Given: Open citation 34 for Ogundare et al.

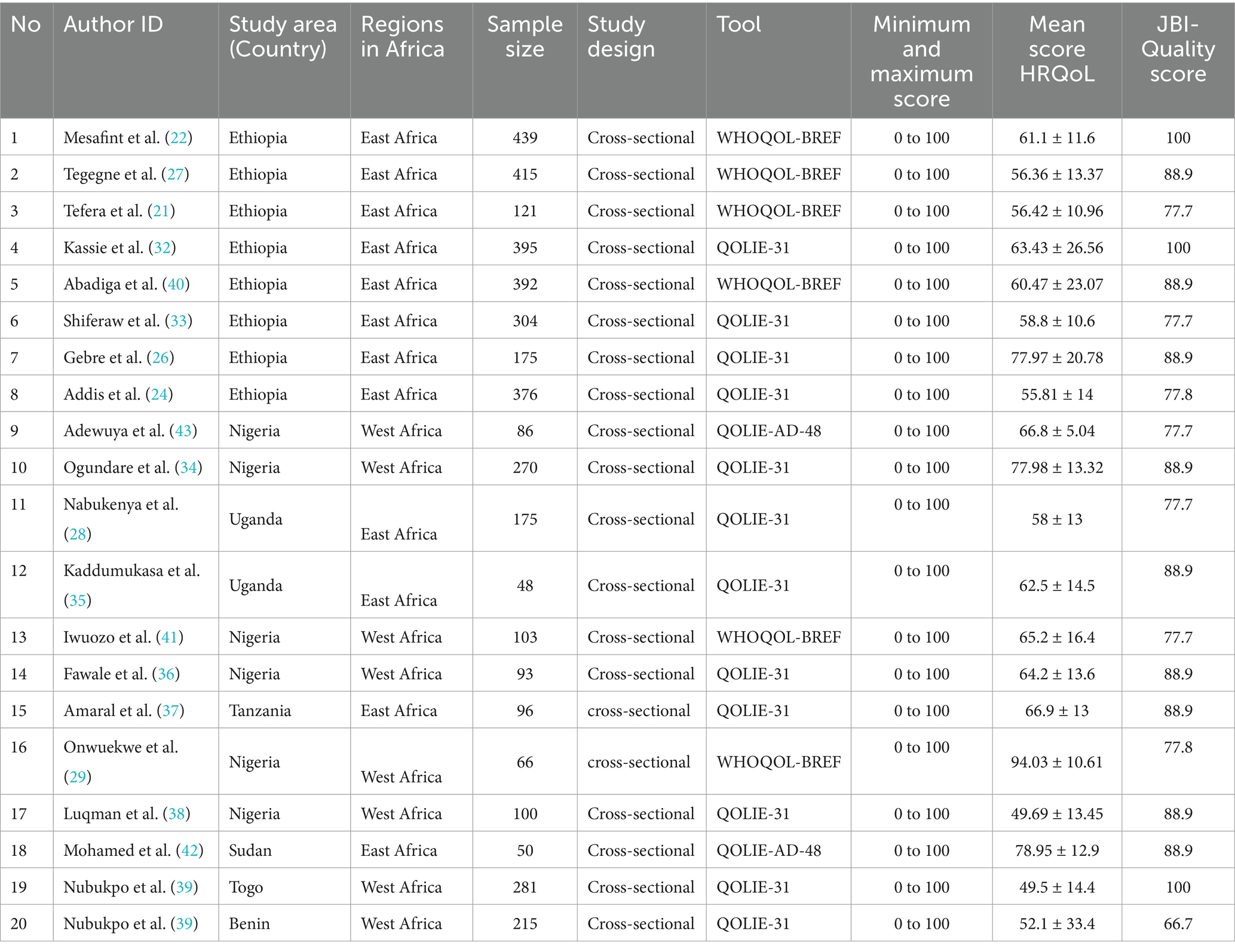Looking at the screenshot, I should pos(189,468).
